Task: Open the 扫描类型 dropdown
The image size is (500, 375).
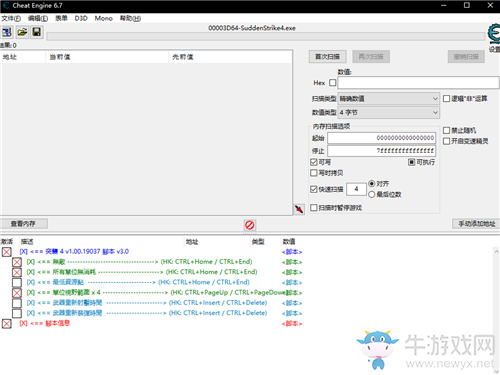Action: (389, 98)
